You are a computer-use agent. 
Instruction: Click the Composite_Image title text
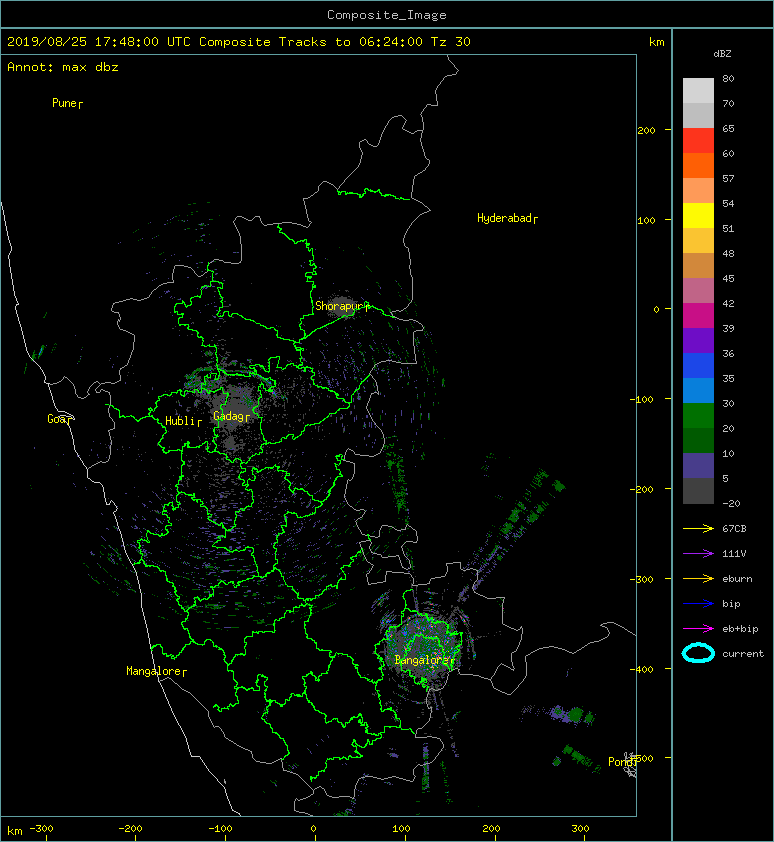point(387,15)
